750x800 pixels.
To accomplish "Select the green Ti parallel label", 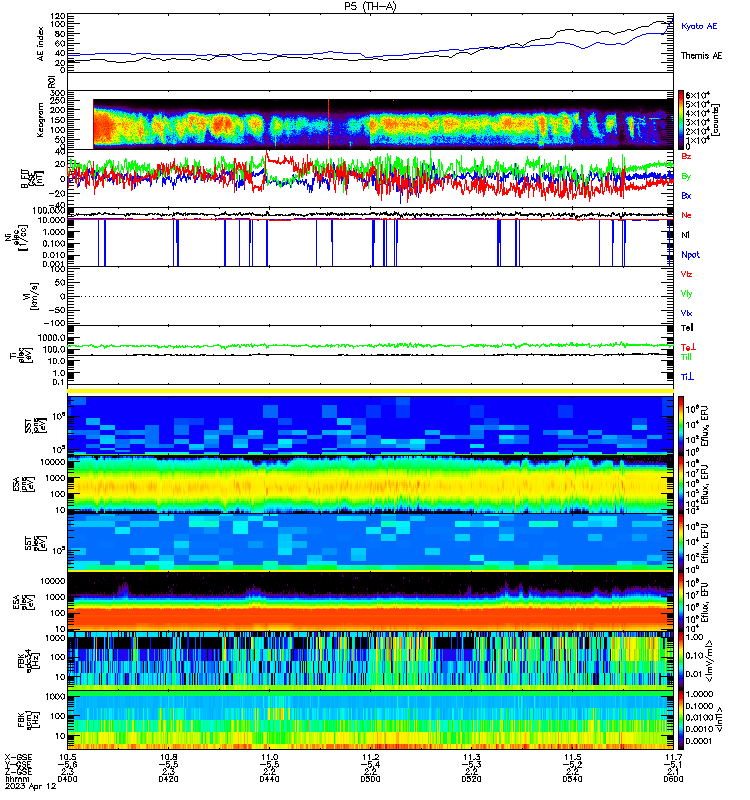I will [687, 357].
